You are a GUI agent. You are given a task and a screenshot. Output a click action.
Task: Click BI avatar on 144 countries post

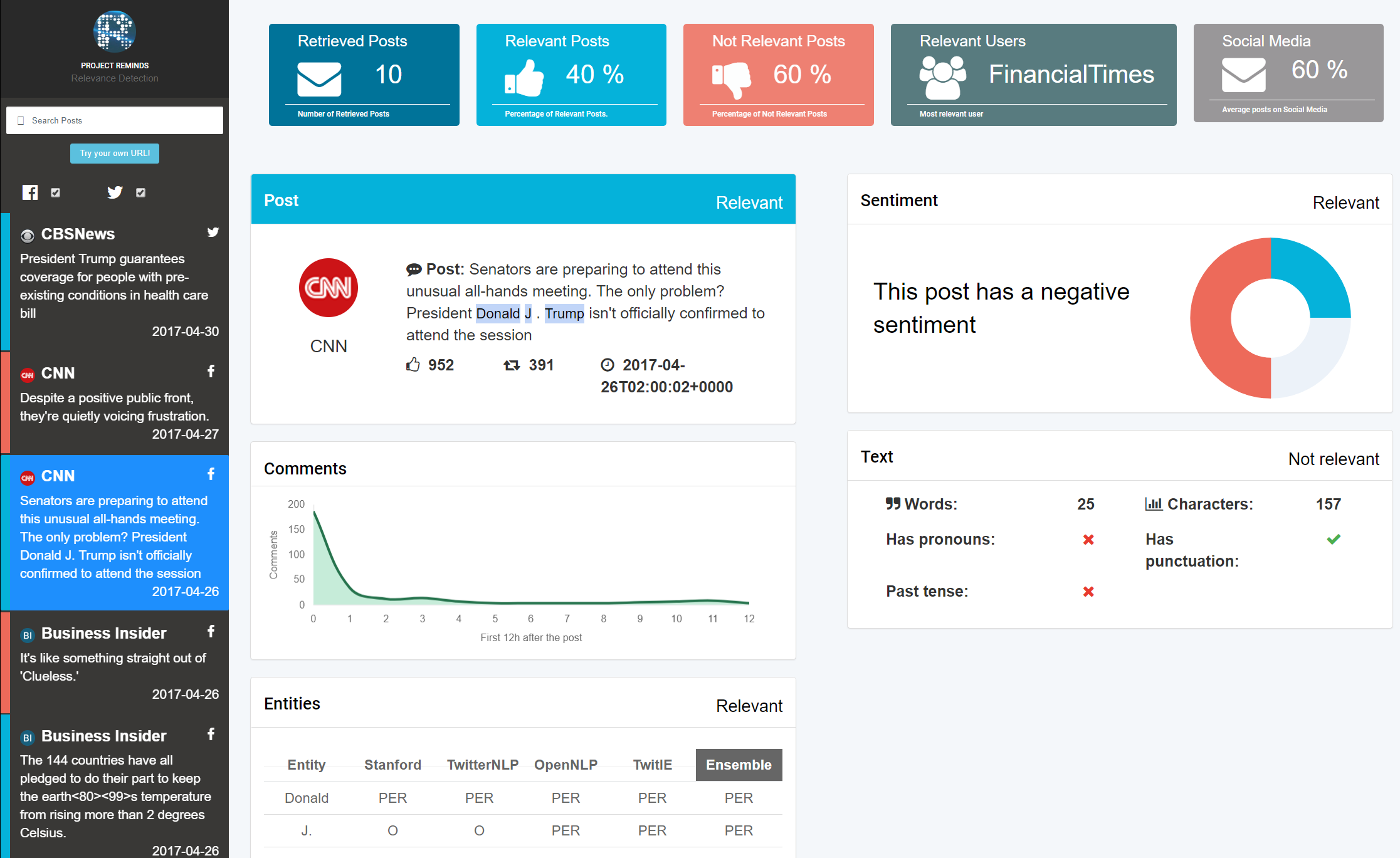pos(27,738)
